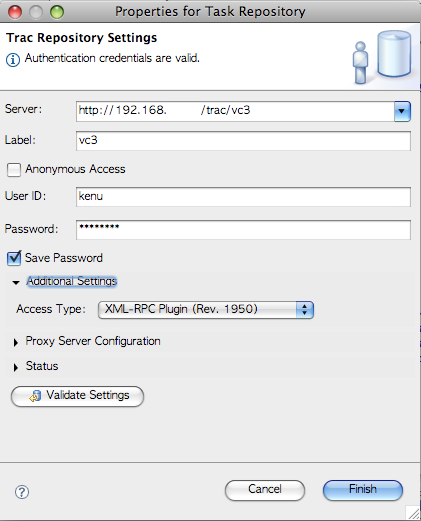Open the Access Type combo box

(x=206, y=310)
